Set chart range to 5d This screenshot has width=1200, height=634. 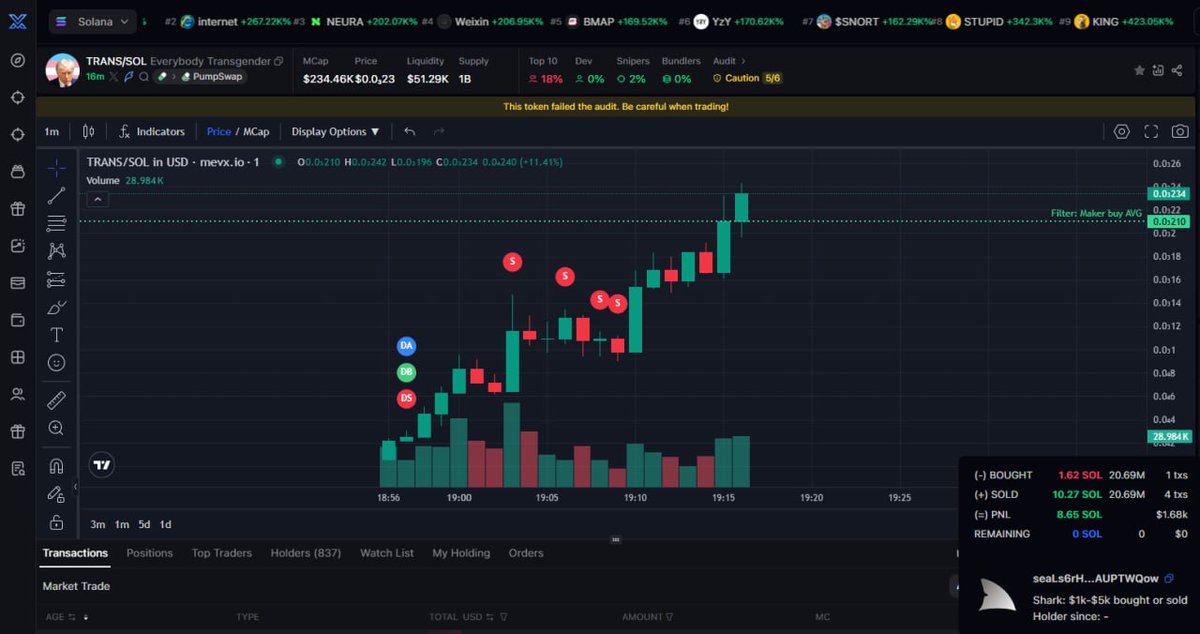144,524
